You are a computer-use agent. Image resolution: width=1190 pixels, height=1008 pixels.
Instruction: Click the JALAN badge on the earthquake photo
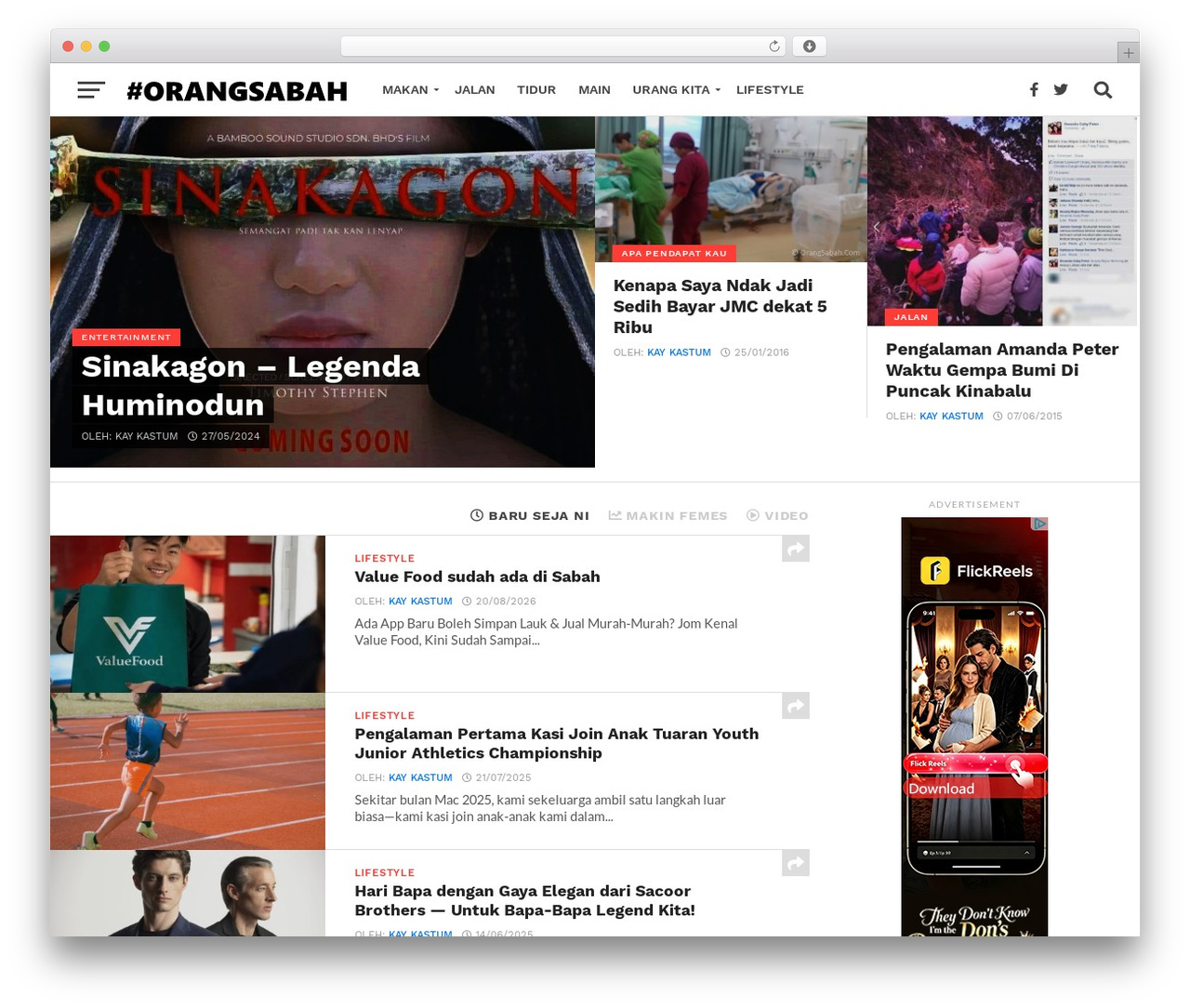[x=911, y=317]
